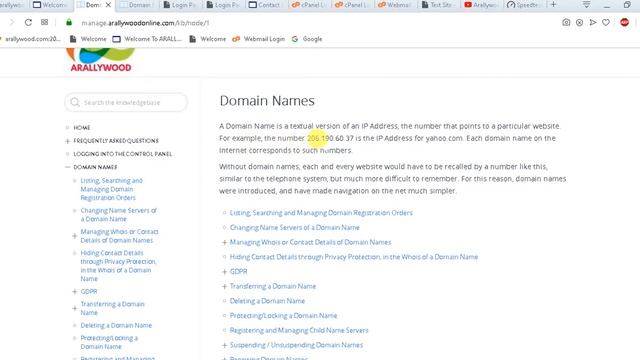Click the green padlock security icon
The image size is (640, 360).
click(69, 22)
